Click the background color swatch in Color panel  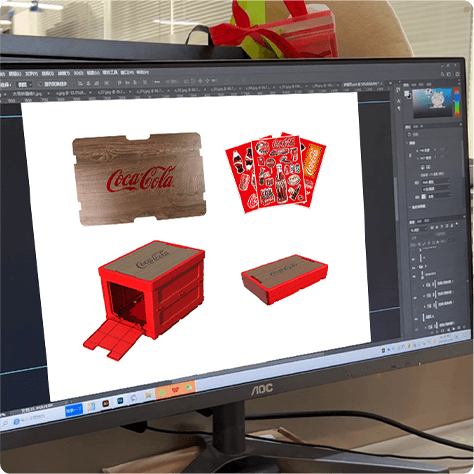point(410,97)
